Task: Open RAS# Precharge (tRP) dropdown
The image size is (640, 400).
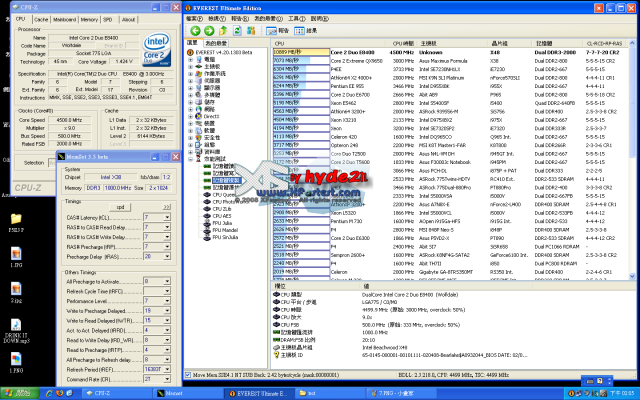Action: click(167, 247)
